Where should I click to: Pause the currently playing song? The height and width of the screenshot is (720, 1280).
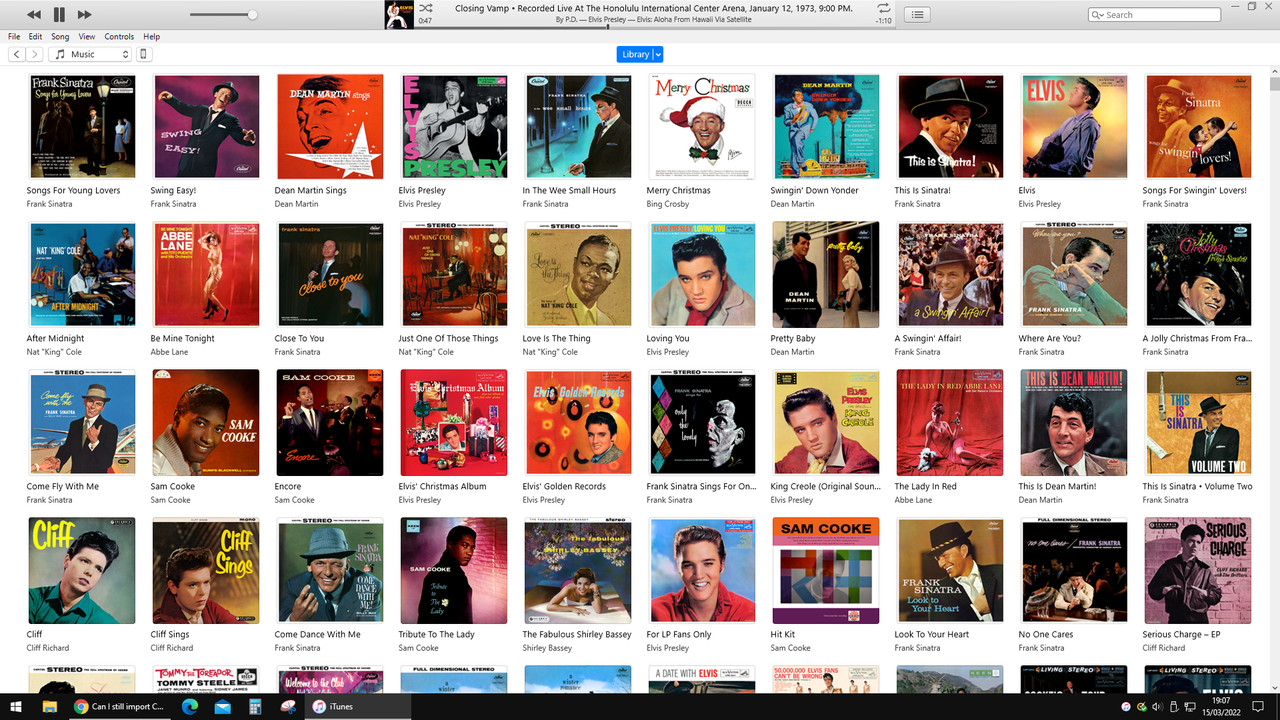point(59,14)
